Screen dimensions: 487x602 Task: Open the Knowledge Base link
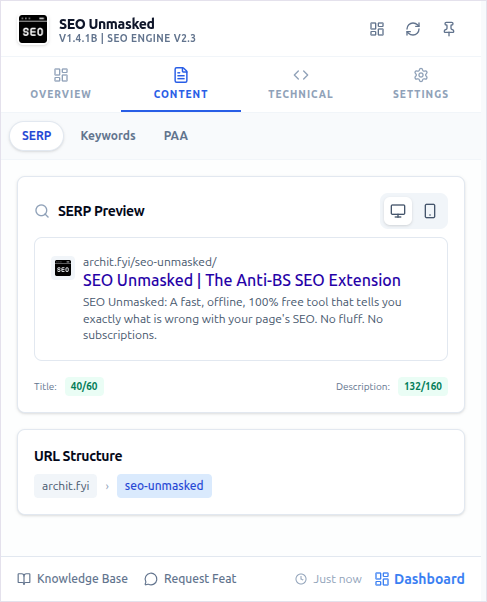[x=73, y=579]
